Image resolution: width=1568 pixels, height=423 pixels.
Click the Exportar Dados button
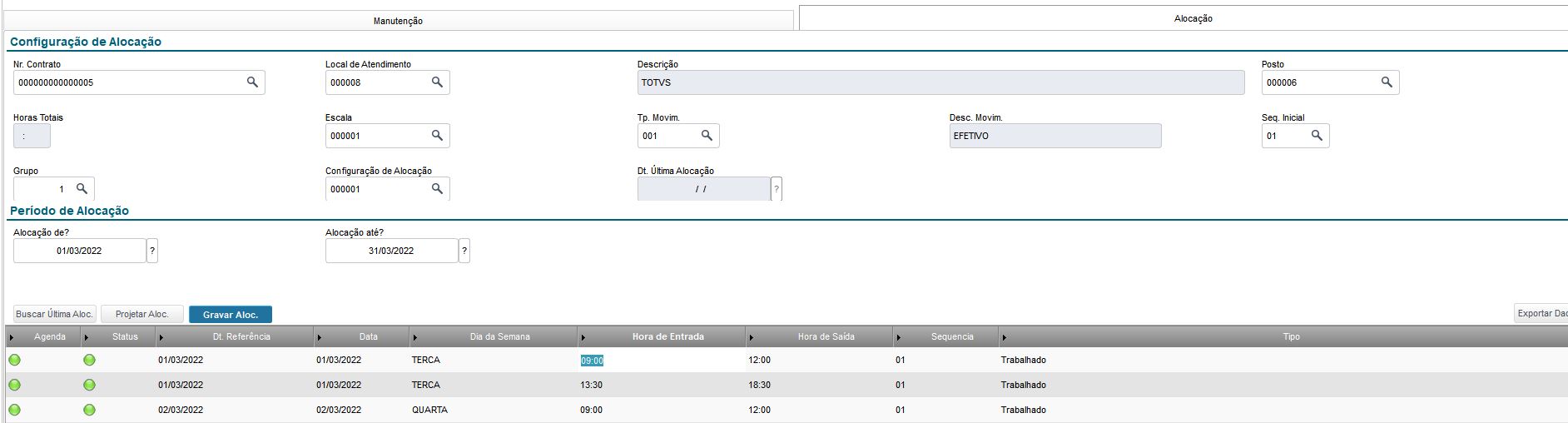point(1541,313)
